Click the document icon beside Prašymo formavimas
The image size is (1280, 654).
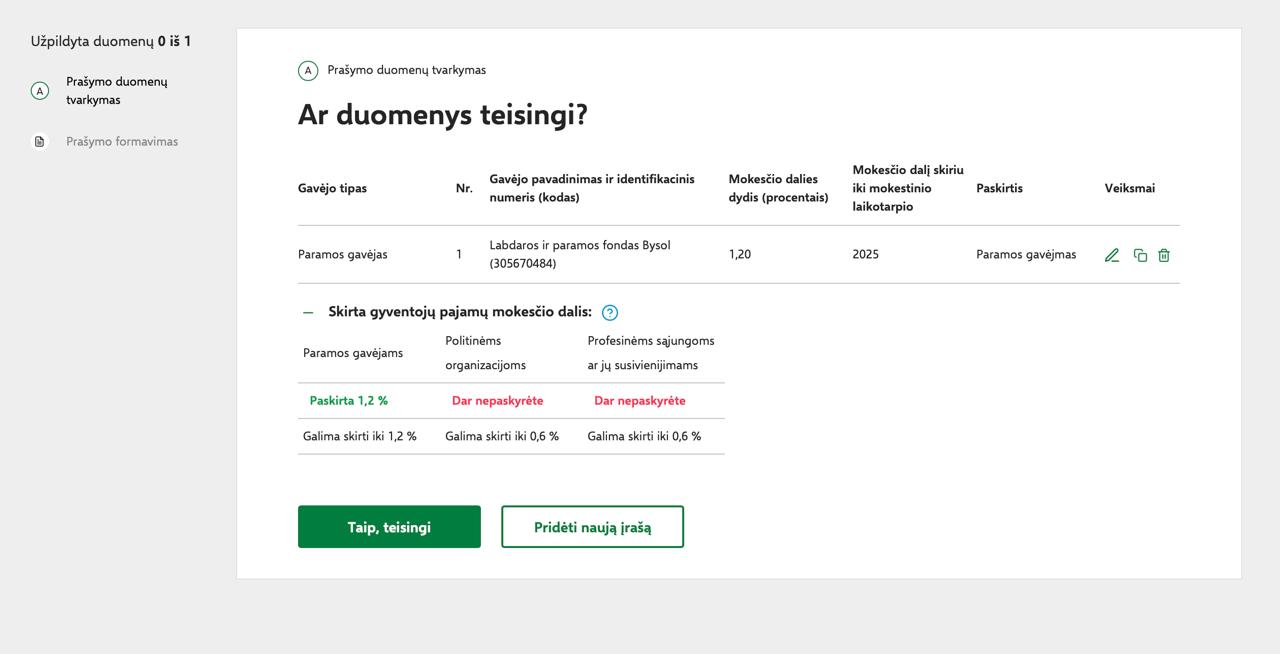click(x=40, y=142)
